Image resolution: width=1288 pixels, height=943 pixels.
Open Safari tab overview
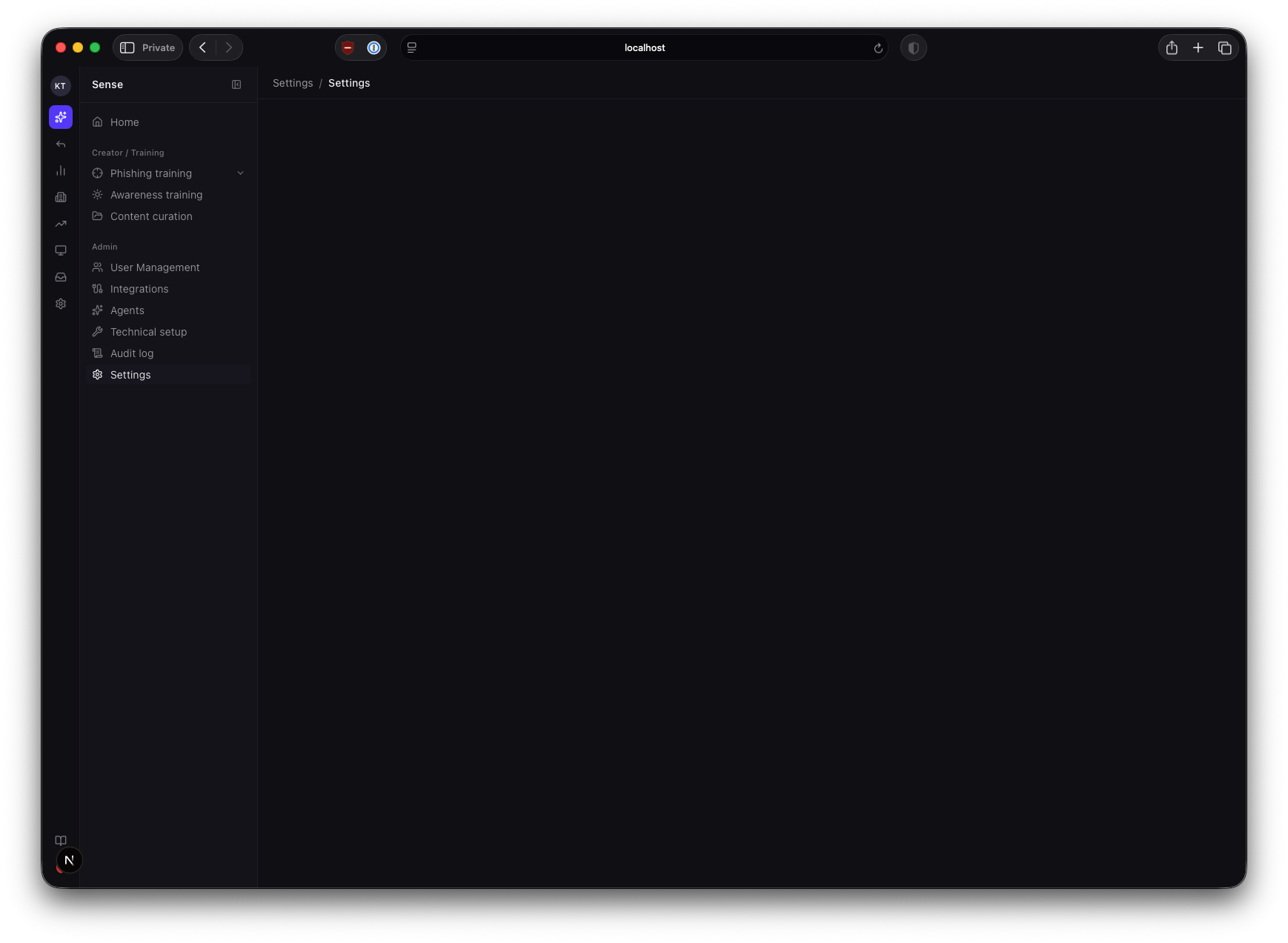tap(1224, 47)
